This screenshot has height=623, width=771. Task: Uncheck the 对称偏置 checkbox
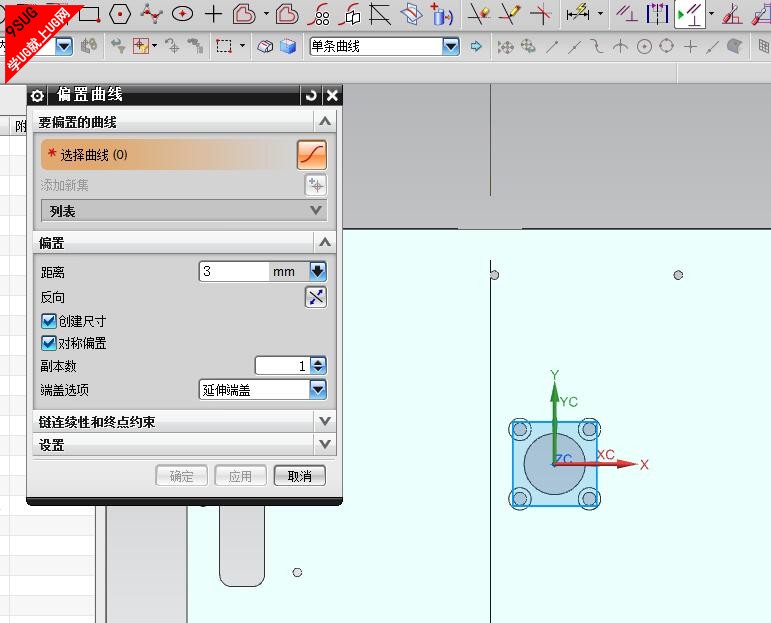pyautogui.click(x=49, y=343)
